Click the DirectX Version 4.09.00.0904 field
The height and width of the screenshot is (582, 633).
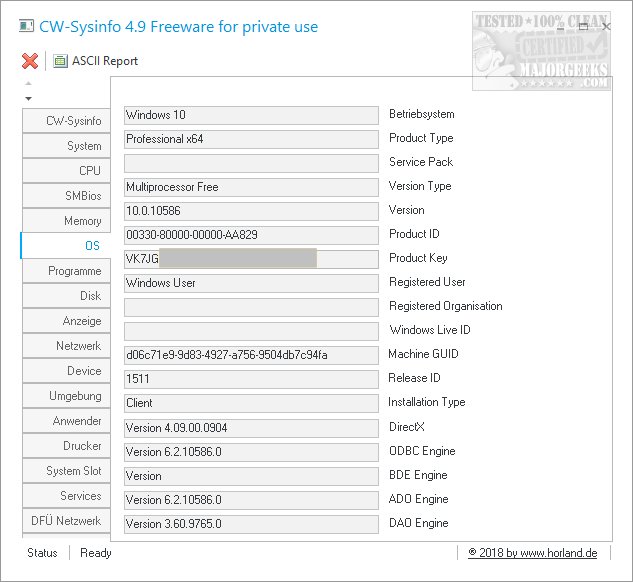pyautogui.click(x=251, y=428)
